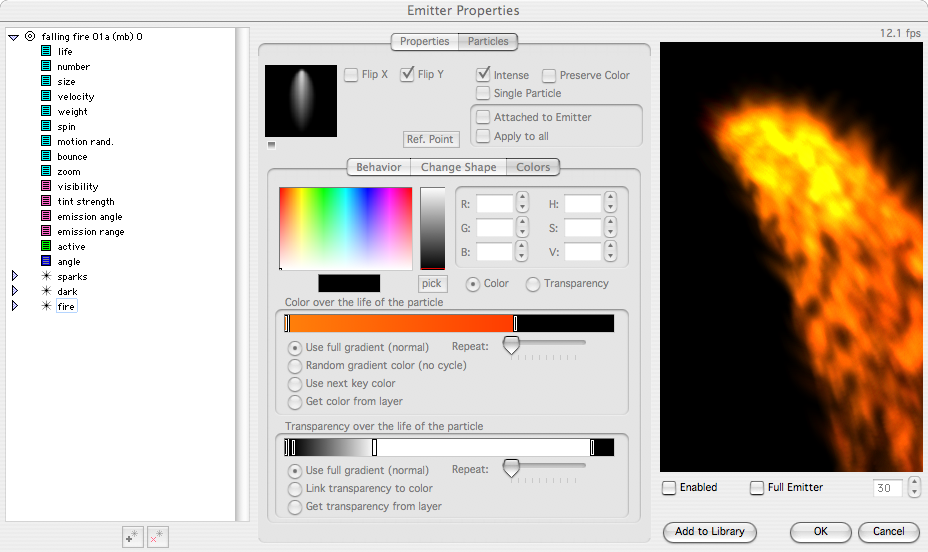Select the green active property icon
This screenshot has width=928, height=552.
(x=46, y=246)
